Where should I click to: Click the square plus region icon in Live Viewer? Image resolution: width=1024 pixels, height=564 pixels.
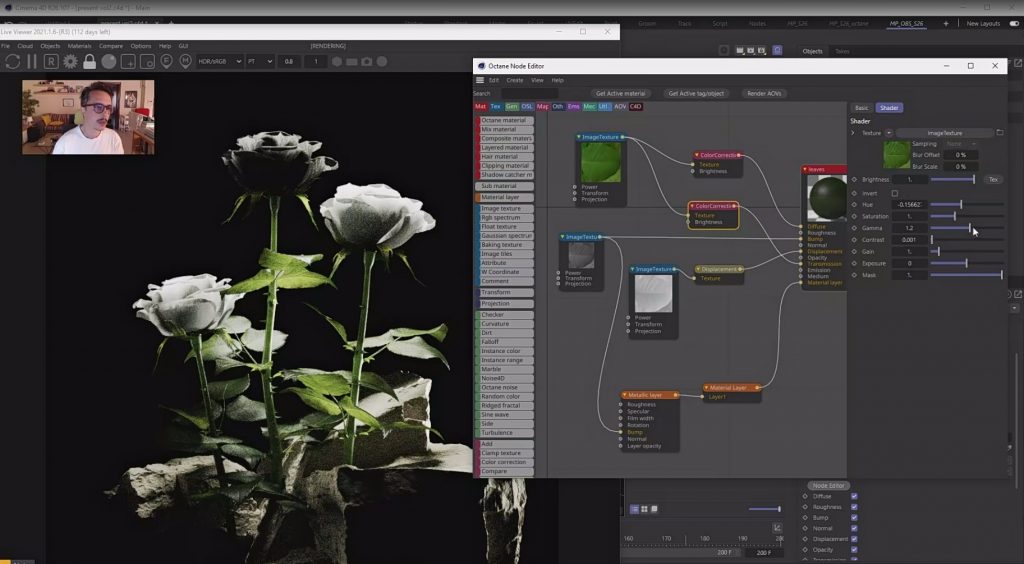pyautogui.click(x=128, y=61)
